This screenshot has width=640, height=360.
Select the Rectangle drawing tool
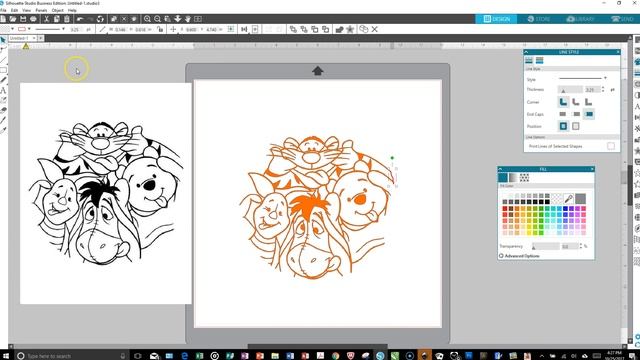point(3,70)
